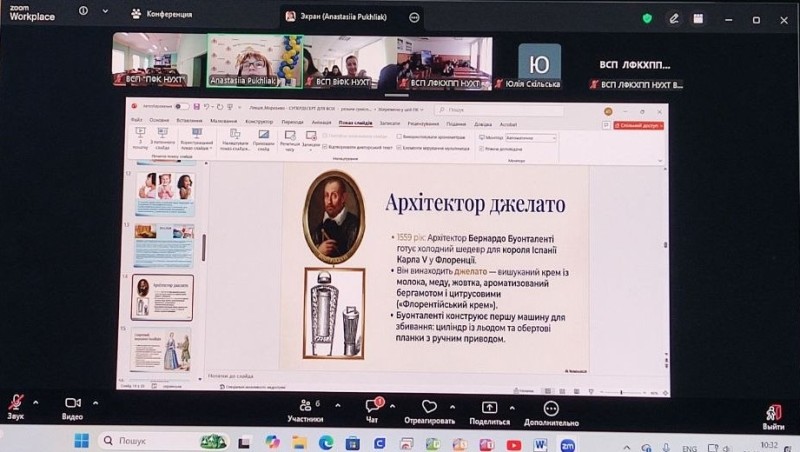Start camera with the Видео icon

[x=72, y=402]
